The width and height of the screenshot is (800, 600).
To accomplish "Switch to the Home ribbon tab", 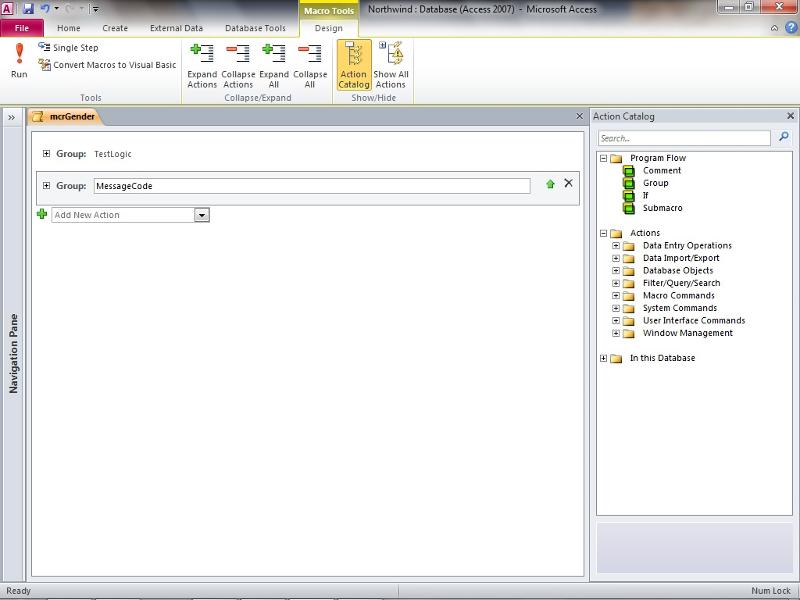I will tap(68, 28).
